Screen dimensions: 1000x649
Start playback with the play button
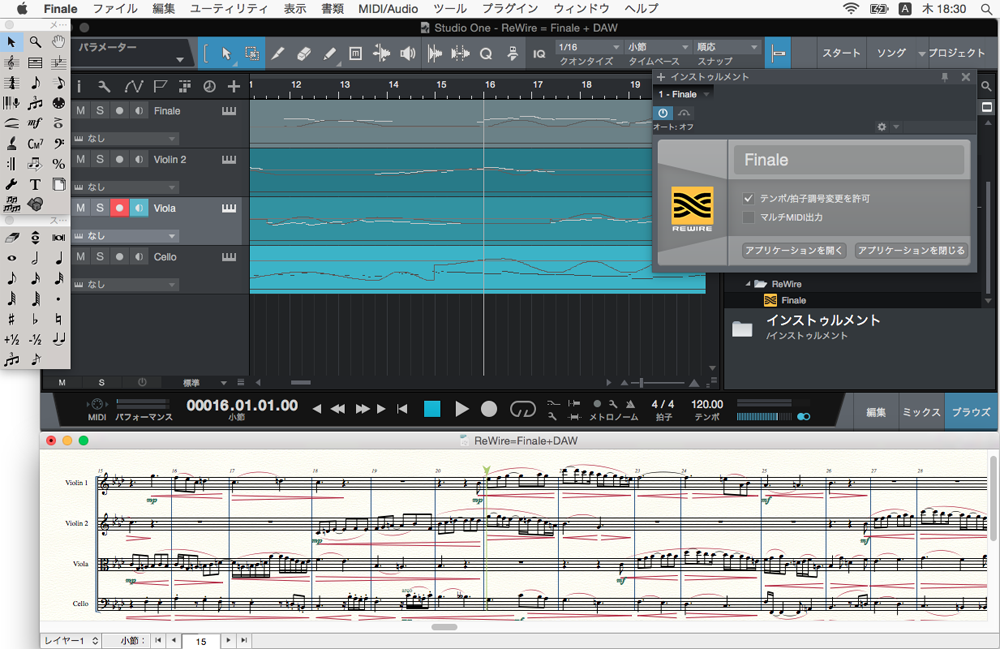pos(462,409)
